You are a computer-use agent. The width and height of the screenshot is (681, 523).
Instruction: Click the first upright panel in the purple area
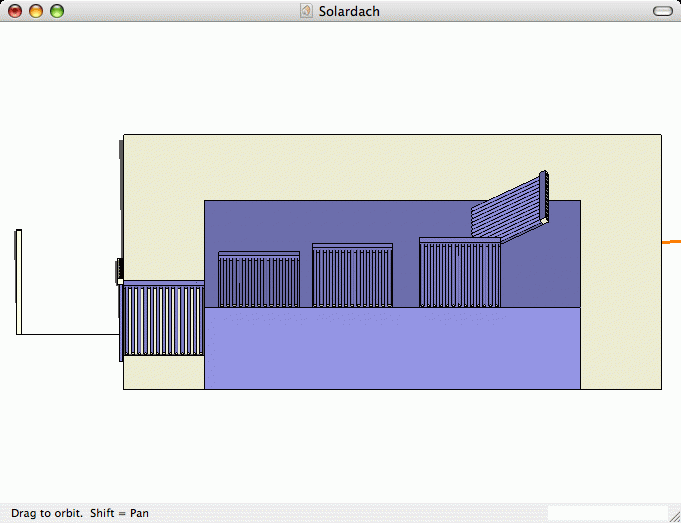(258, 280)
